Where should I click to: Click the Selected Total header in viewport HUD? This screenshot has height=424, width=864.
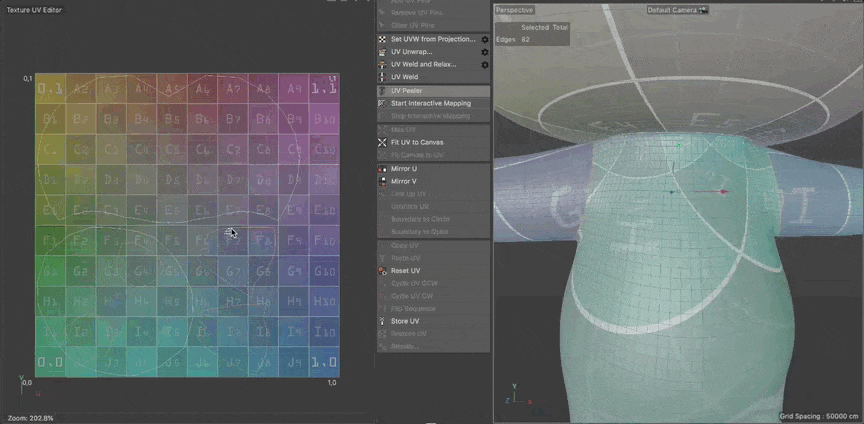click(x=544, y=27)
